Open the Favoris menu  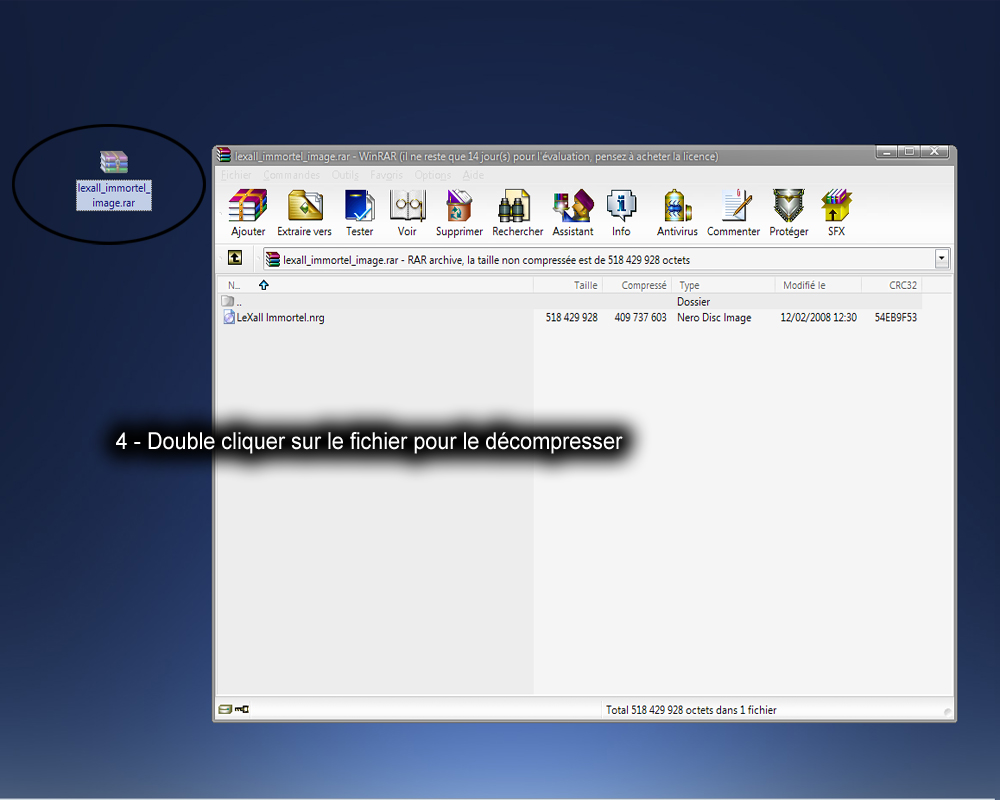386,175
